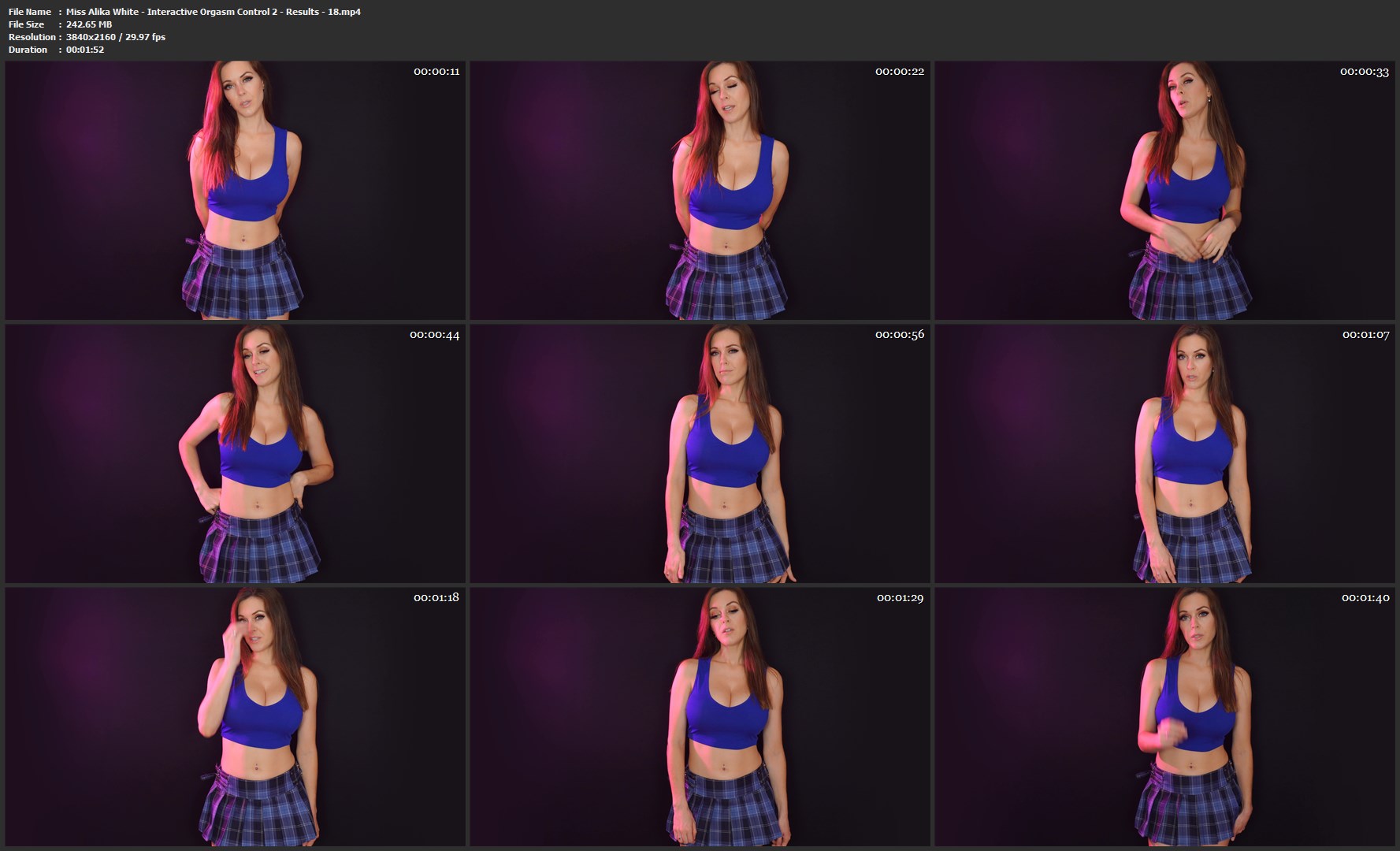
Task: Open the center frame at 00:00:56
Action: [x=700, y=453]
